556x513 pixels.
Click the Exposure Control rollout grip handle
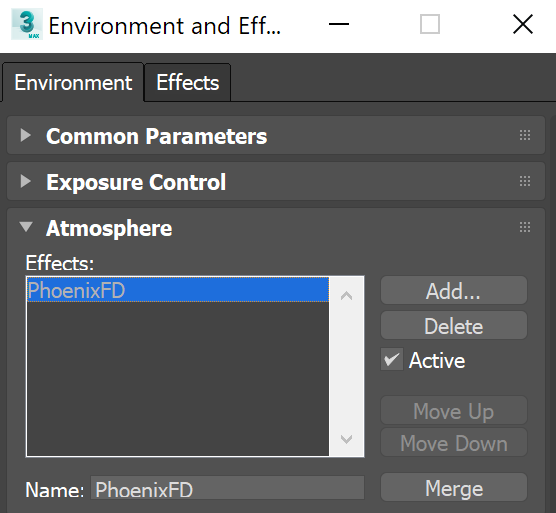(x=525, y=181)
